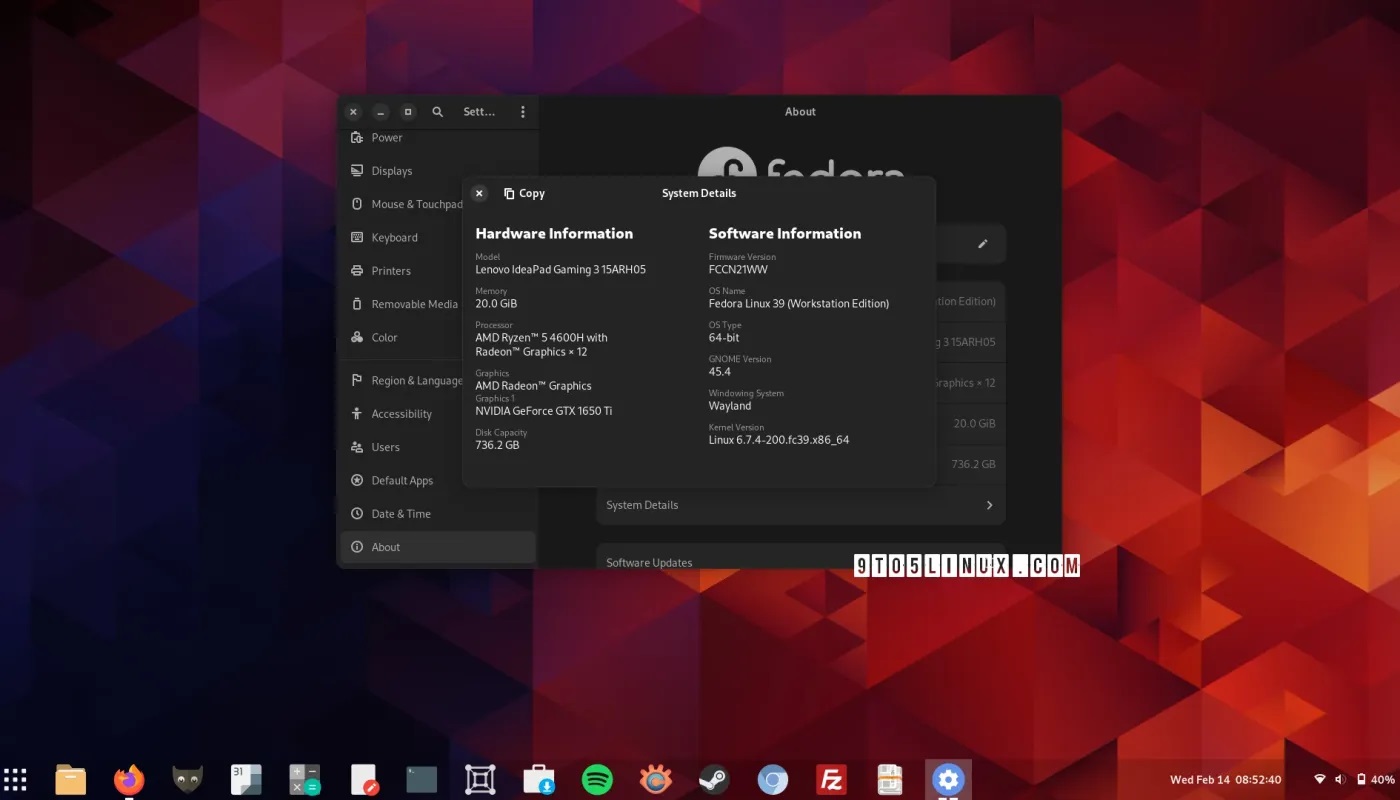Viewport: 1400px width, 800px height.
Task: Click the Displays icon in the sidebar
Action: 356,170
